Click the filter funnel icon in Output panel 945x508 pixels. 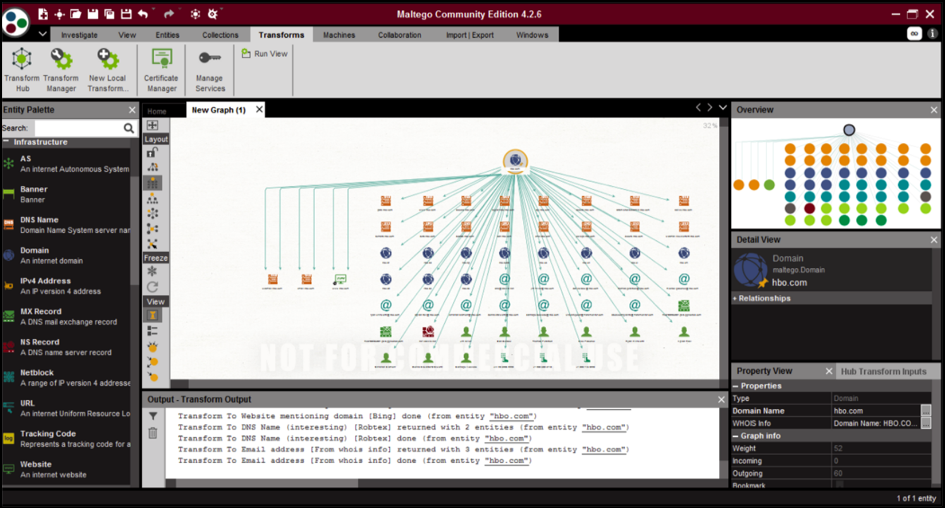tap(153, 416)
